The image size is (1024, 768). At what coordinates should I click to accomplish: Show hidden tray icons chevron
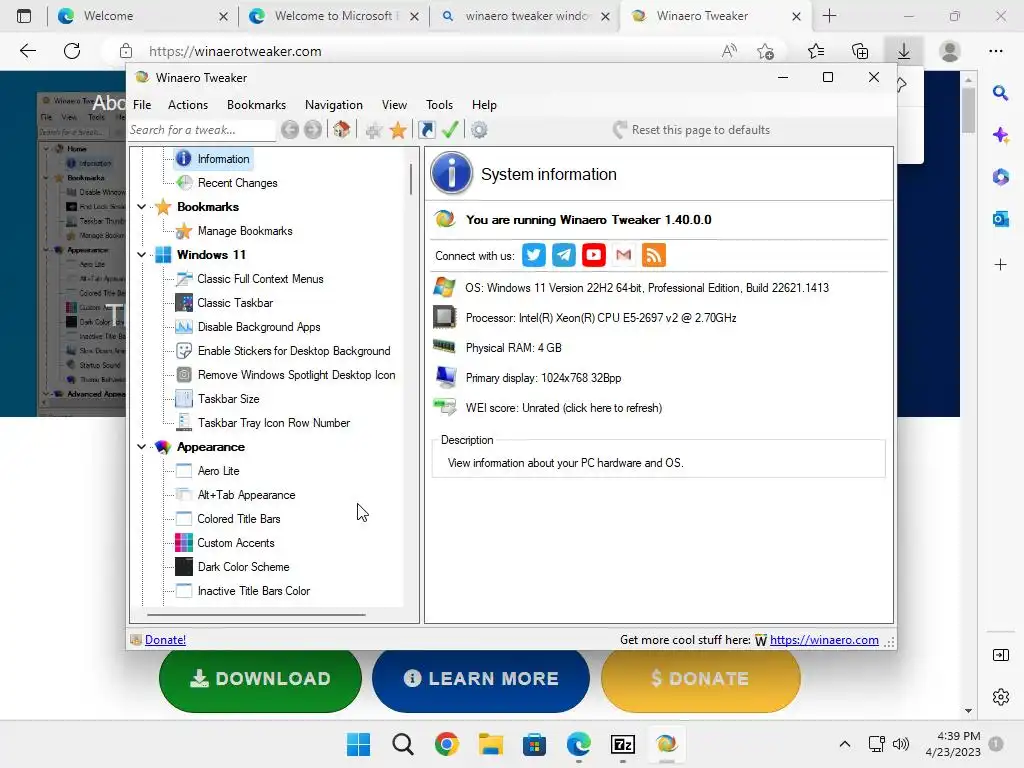[x=844, y=744]
